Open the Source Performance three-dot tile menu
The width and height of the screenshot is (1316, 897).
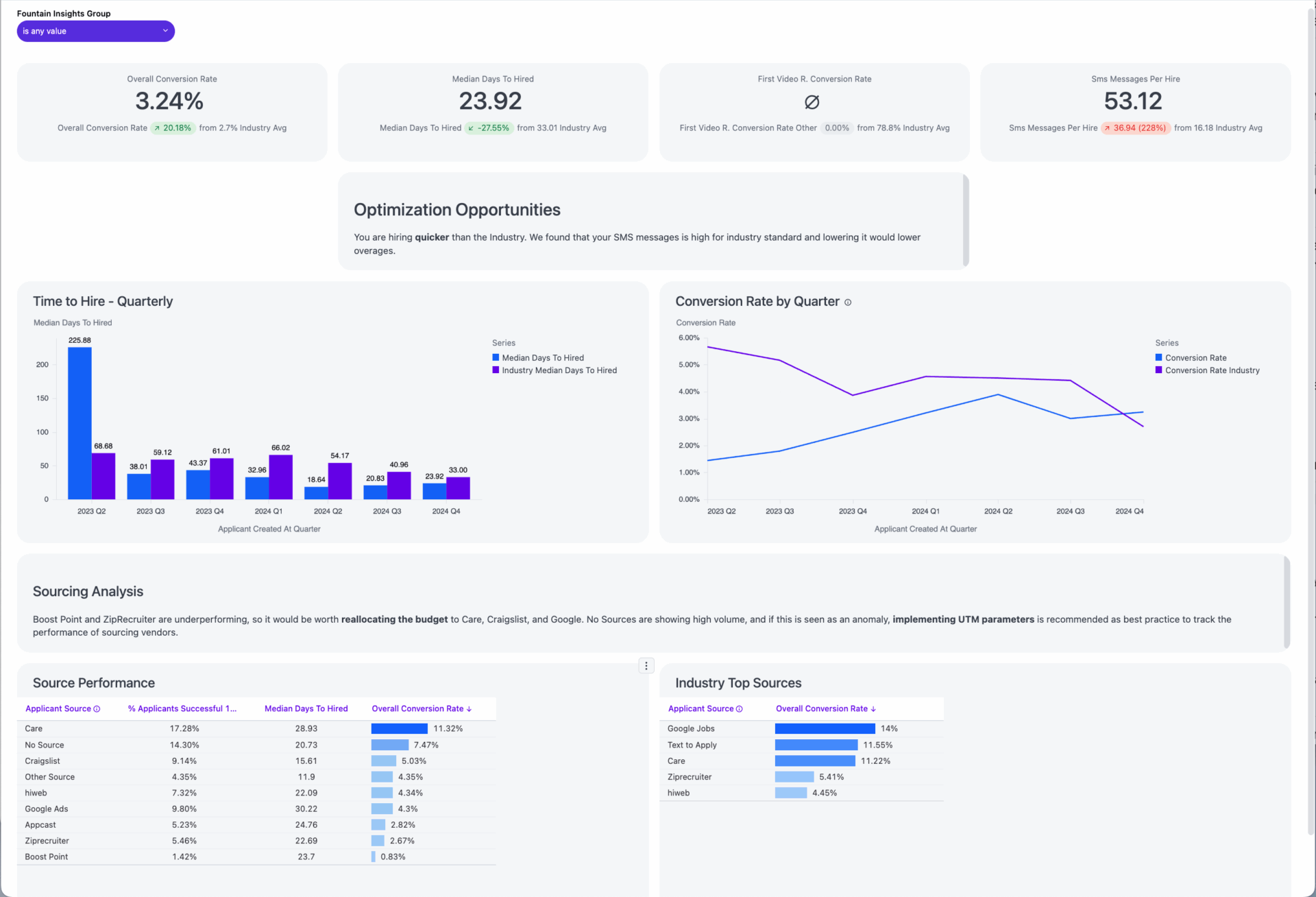coord(646,666)
